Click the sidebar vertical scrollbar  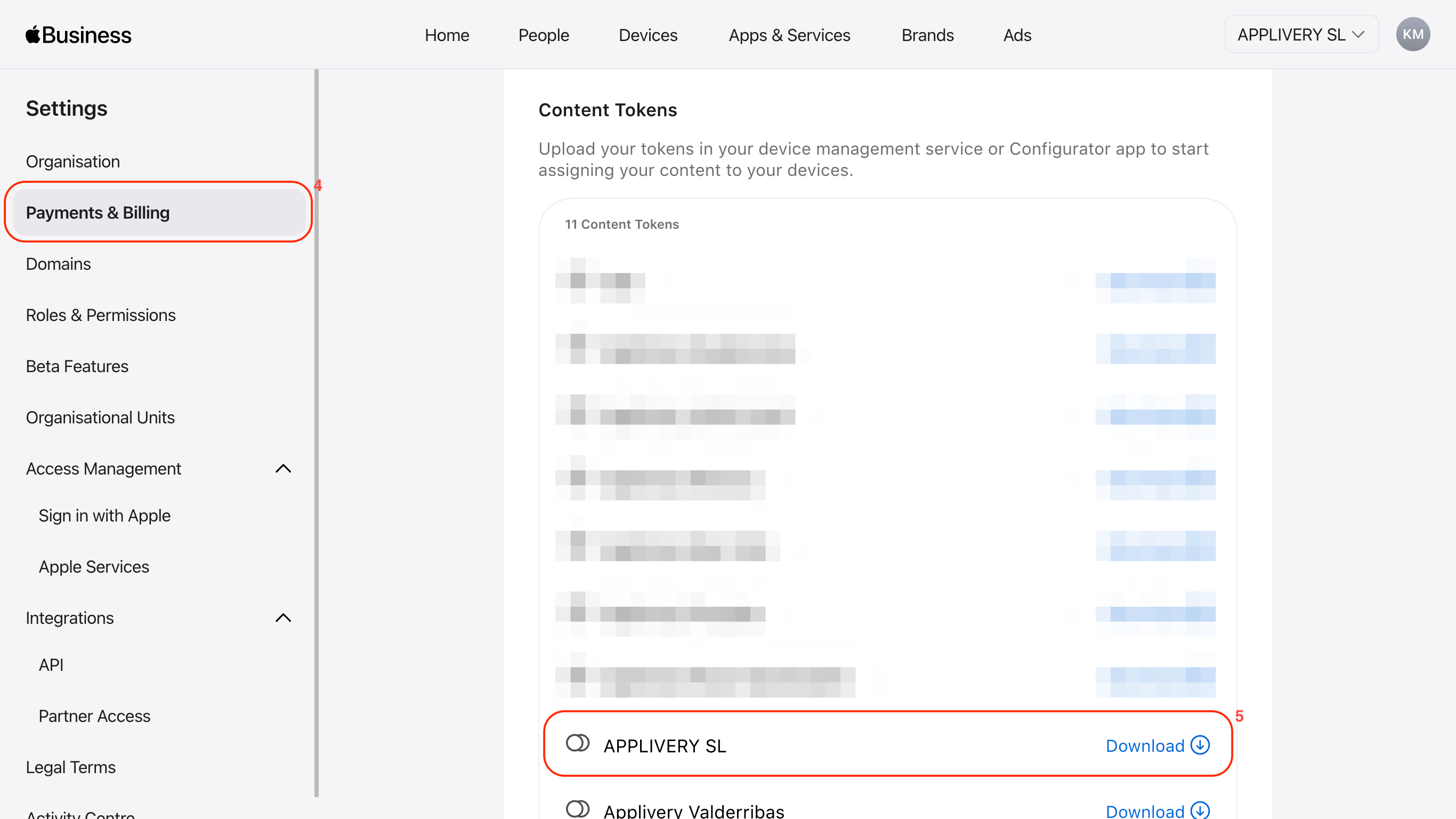pos(317,432)
